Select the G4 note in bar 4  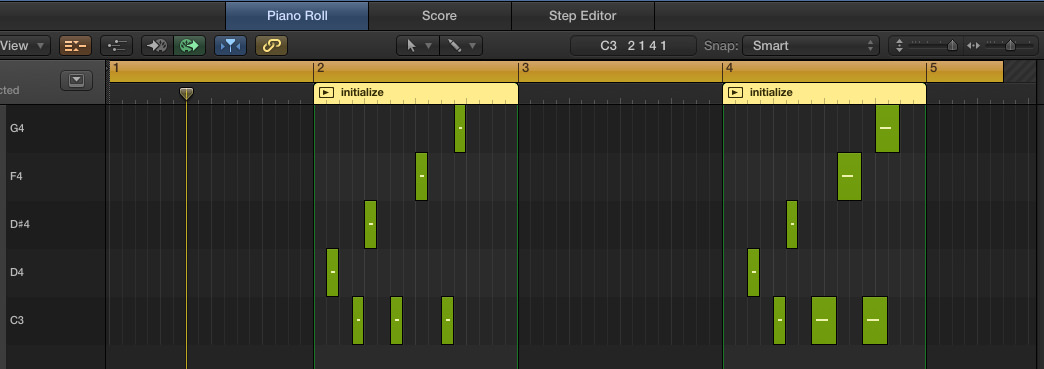click(888, 128)
